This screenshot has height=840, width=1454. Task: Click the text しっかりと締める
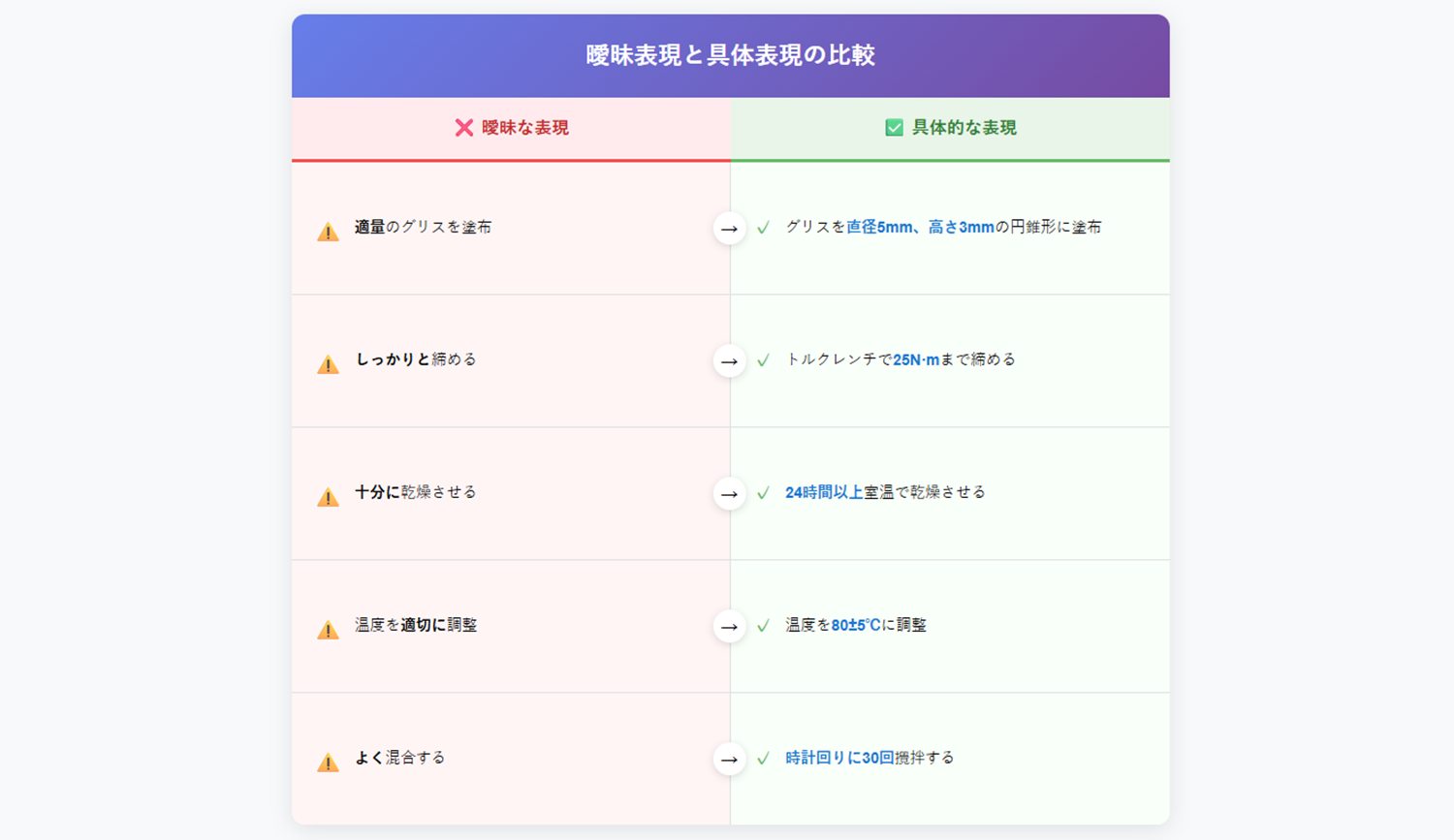417,359
